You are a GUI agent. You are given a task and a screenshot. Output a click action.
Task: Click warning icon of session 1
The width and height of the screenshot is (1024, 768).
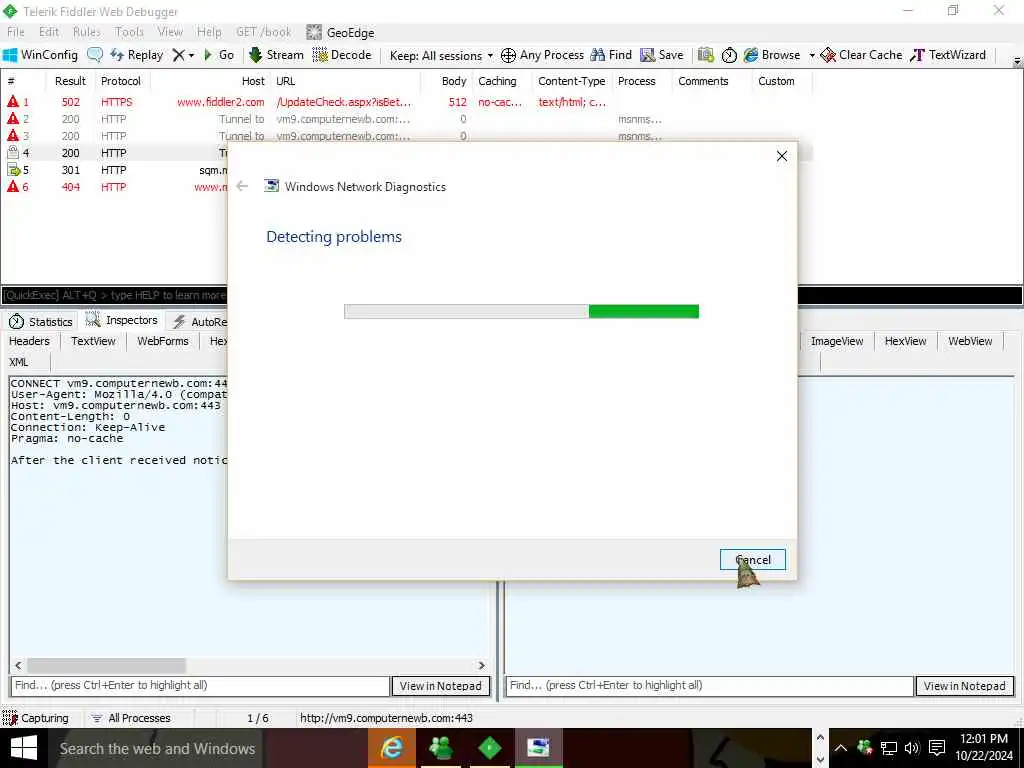(x=12, y=101)
